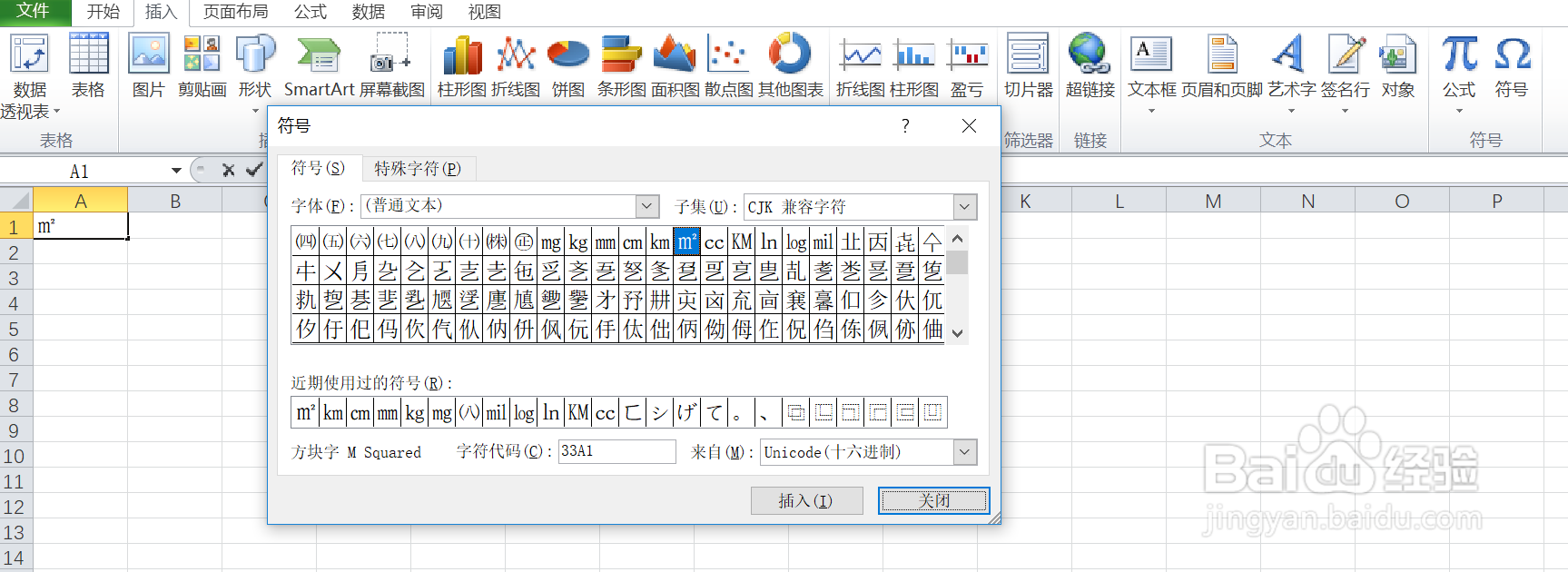
Task: Pick the KM symbol from recently used
Action: (x=578, y=412)
